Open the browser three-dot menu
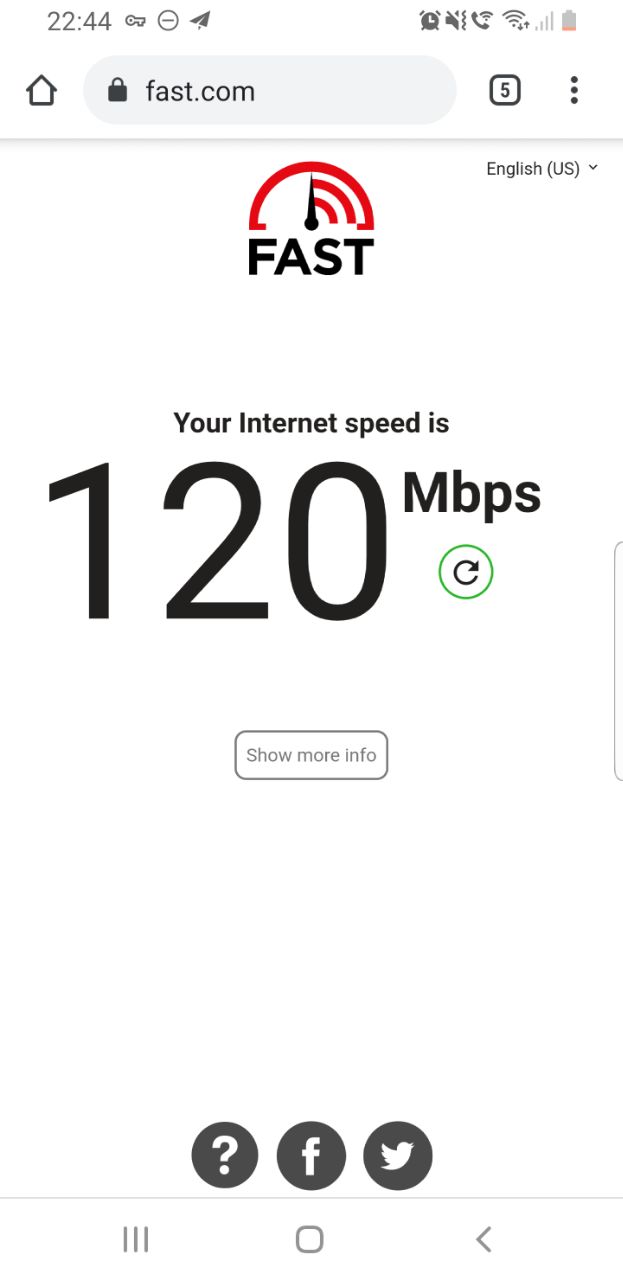Screen dimensions: 623x1280 click(x=574, y=91)
